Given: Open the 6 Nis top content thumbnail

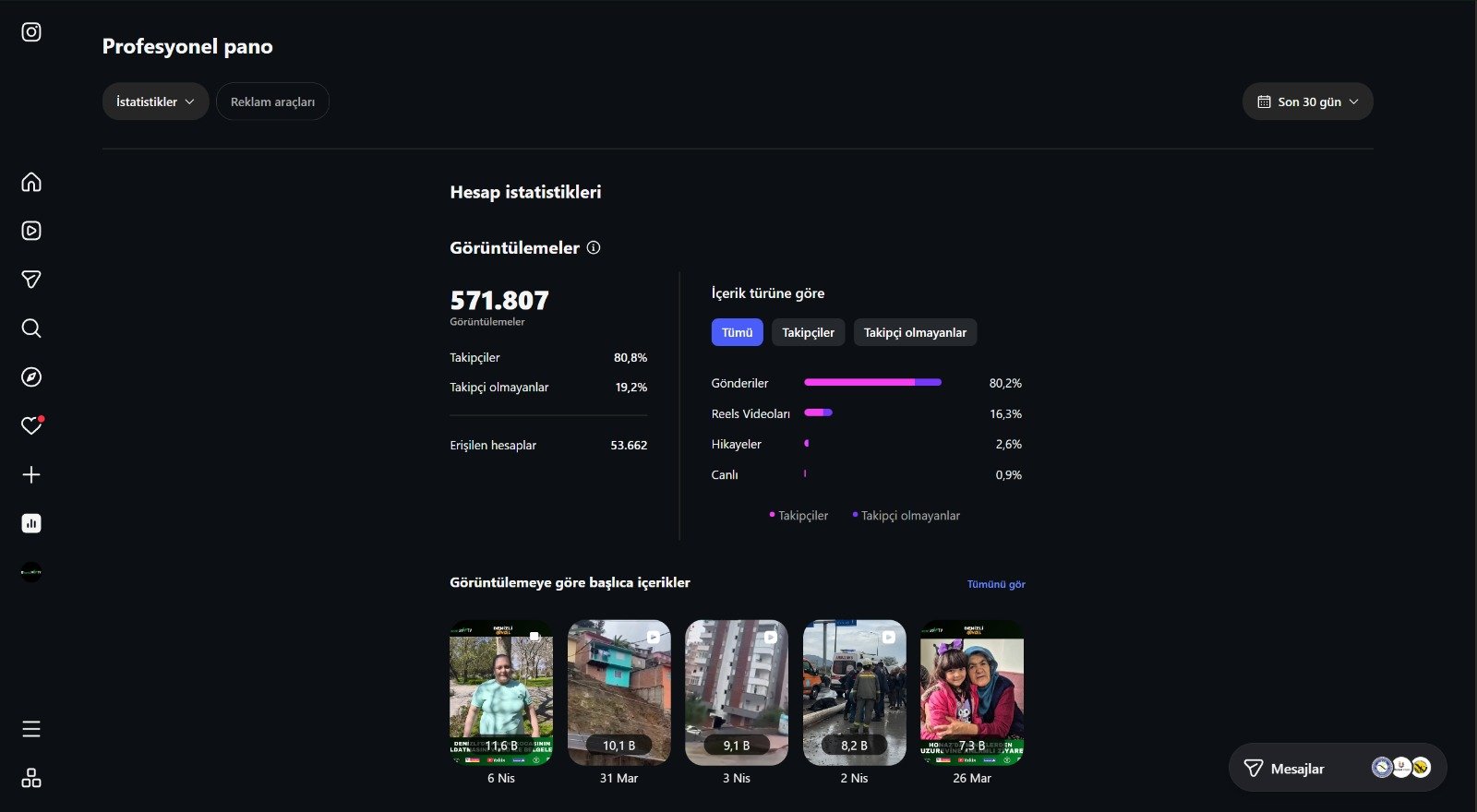Looking at the screenshot, I should click(501, 692).
